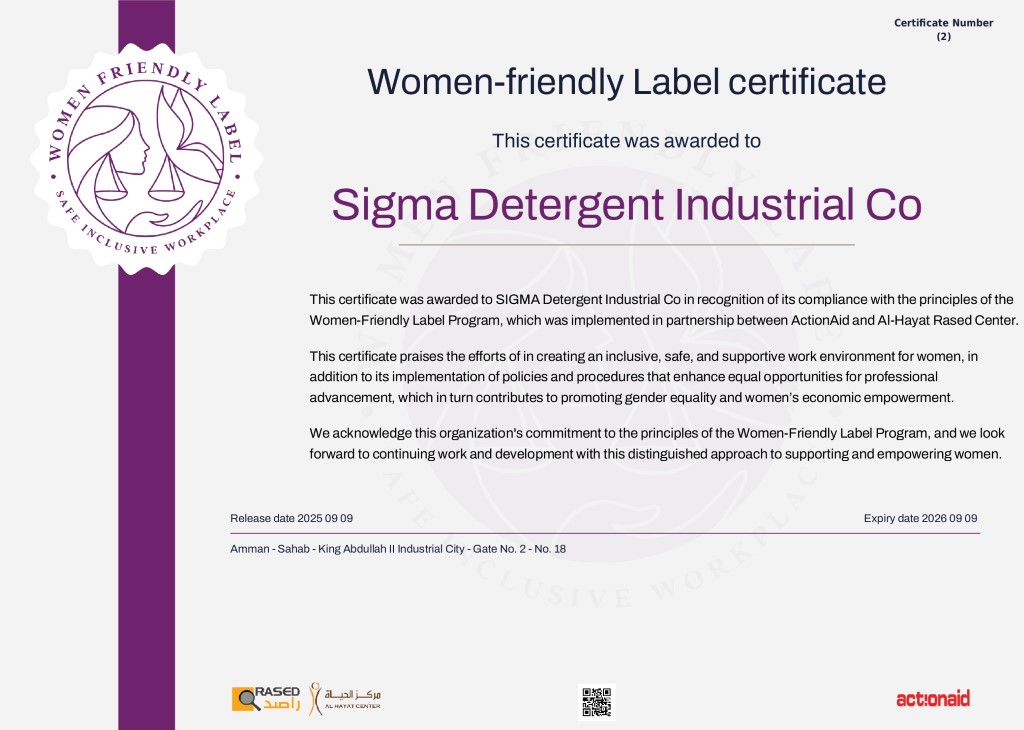1024x730 pixels.
Task: Click the QR code at the bottom
Action: (596, 701)
